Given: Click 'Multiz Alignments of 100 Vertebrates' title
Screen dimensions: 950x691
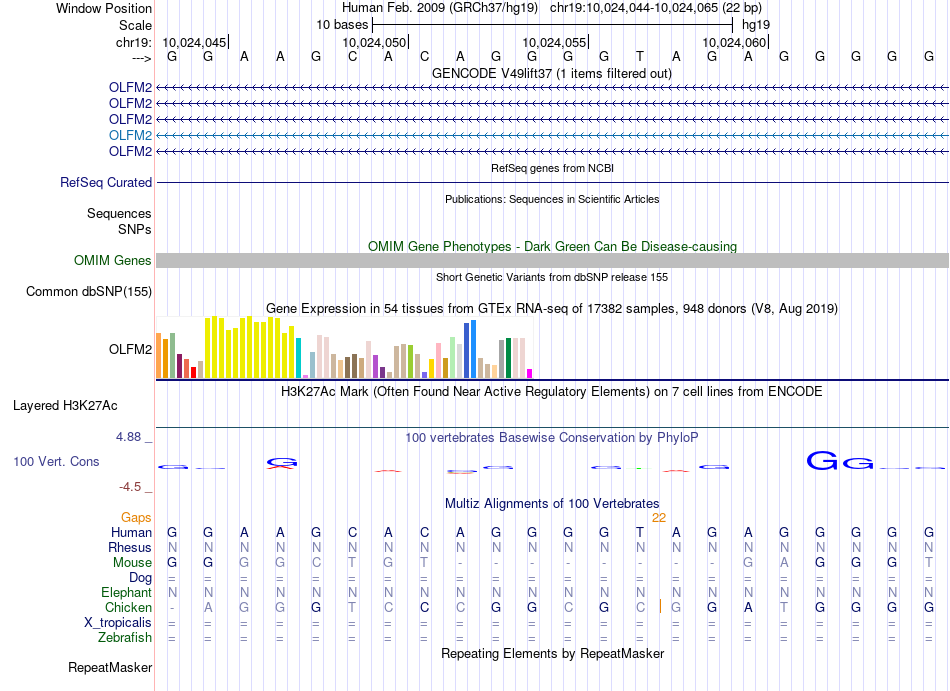Looking at the screenshot, I should pyautogui.click(x=552, y=504).
